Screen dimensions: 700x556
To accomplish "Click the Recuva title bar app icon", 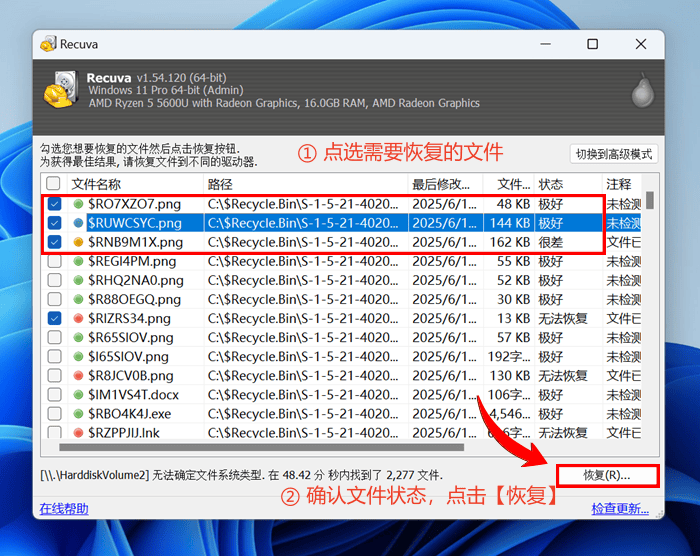I will [48, 44].
